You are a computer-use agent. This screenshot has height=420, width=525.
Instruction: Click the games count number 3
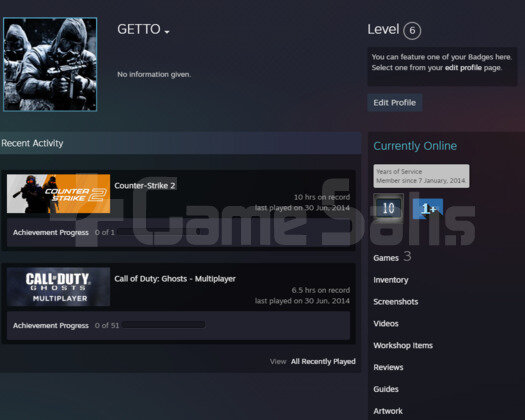coord(407,256)
